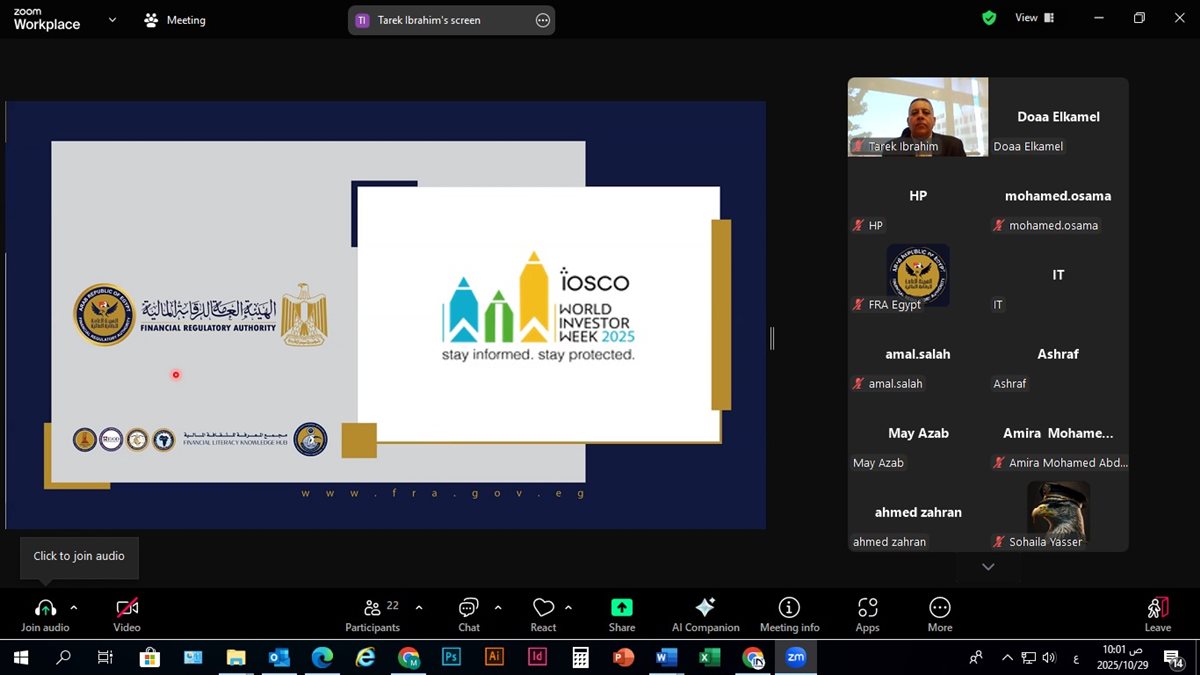Expand the Participants options caret
The width and height of the screenshot is (1200, 675).
pyautogui.click(x=418, y=607)
